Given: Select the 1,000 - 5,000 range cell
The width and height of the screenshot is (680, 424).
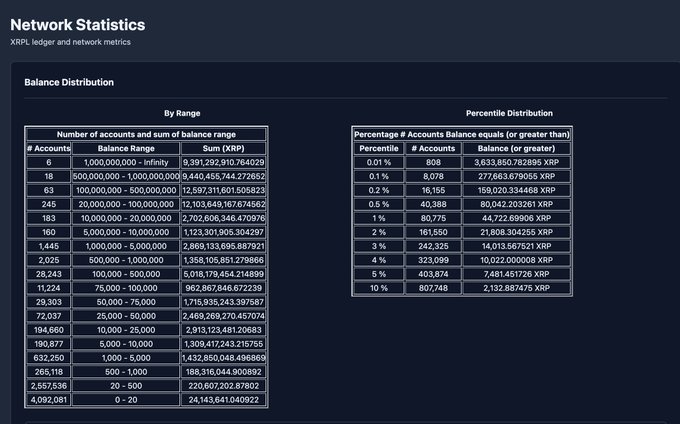Looking at the screenshot, I should point(126,358).
